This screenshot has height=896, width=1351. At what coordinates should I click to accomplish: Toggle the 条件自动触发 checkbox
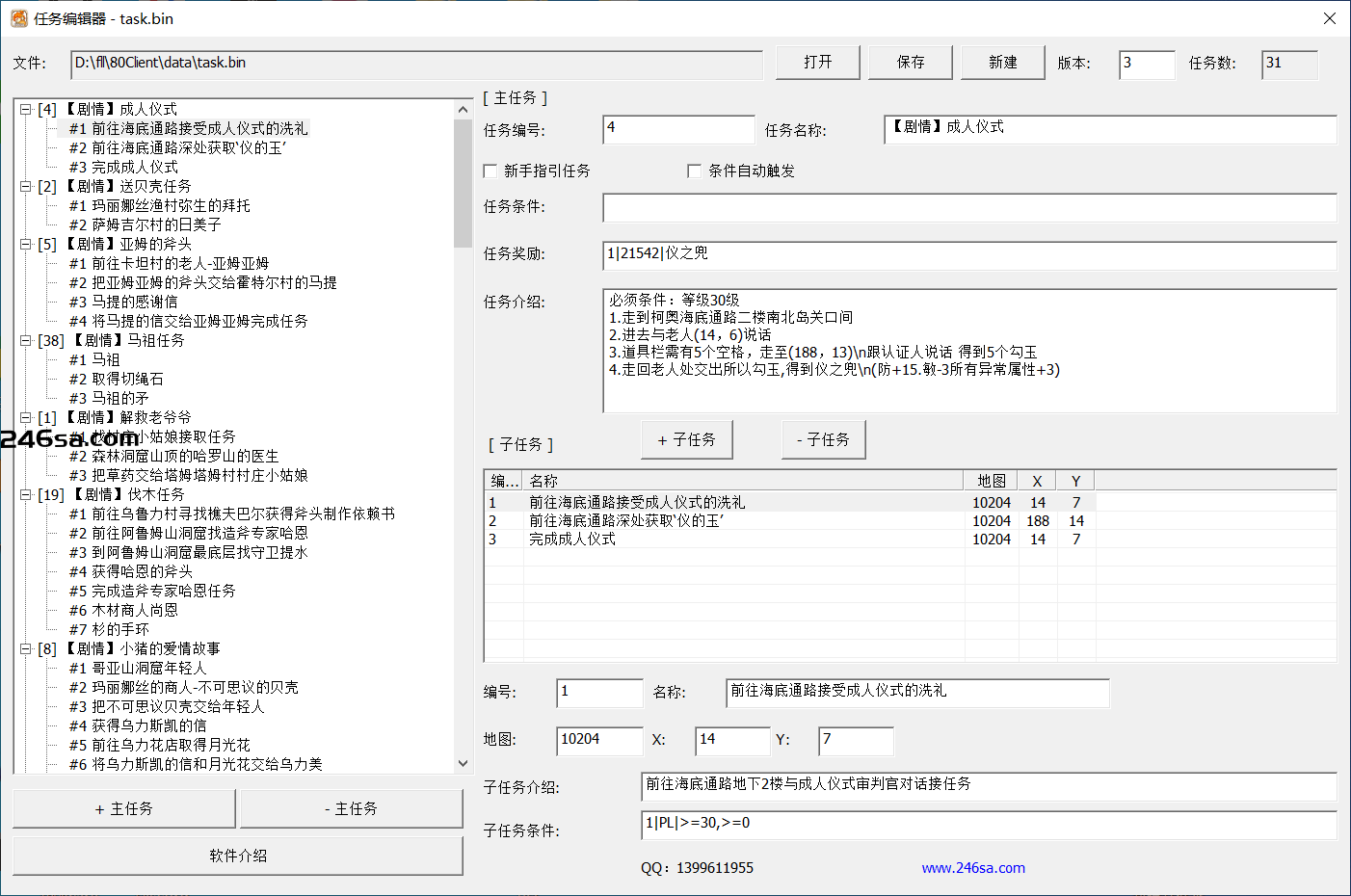pos(694,171)
